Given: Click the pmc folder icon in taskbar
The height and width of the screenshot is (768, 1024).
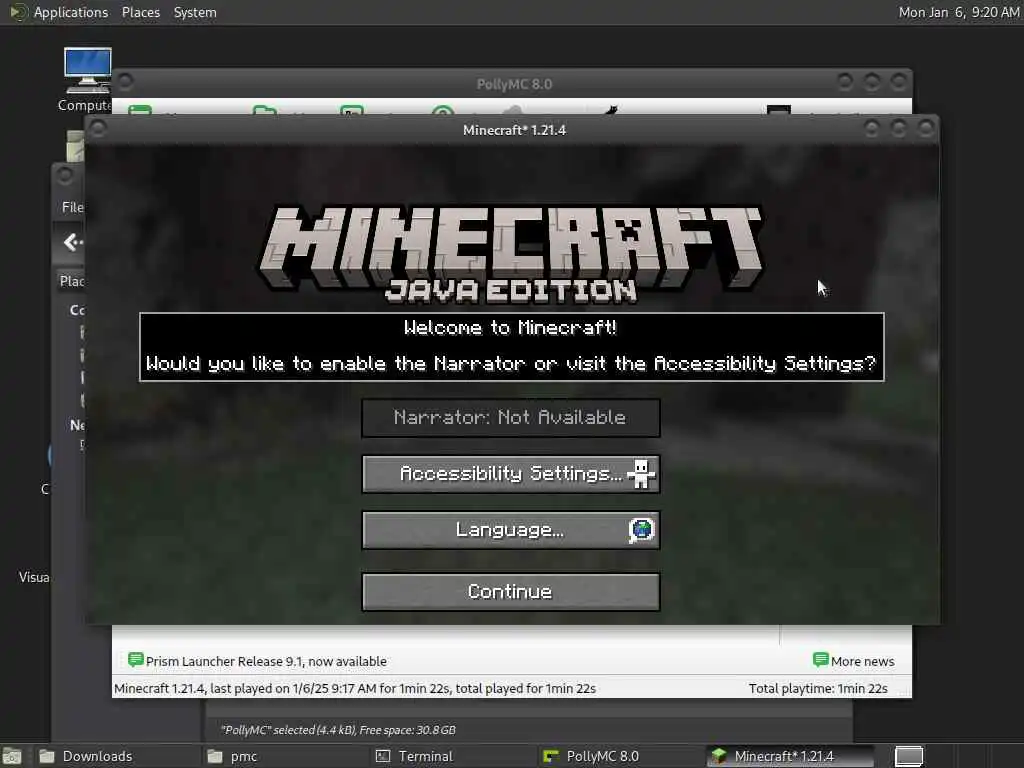Looking at the screenshot, I should tap(215, 756).
